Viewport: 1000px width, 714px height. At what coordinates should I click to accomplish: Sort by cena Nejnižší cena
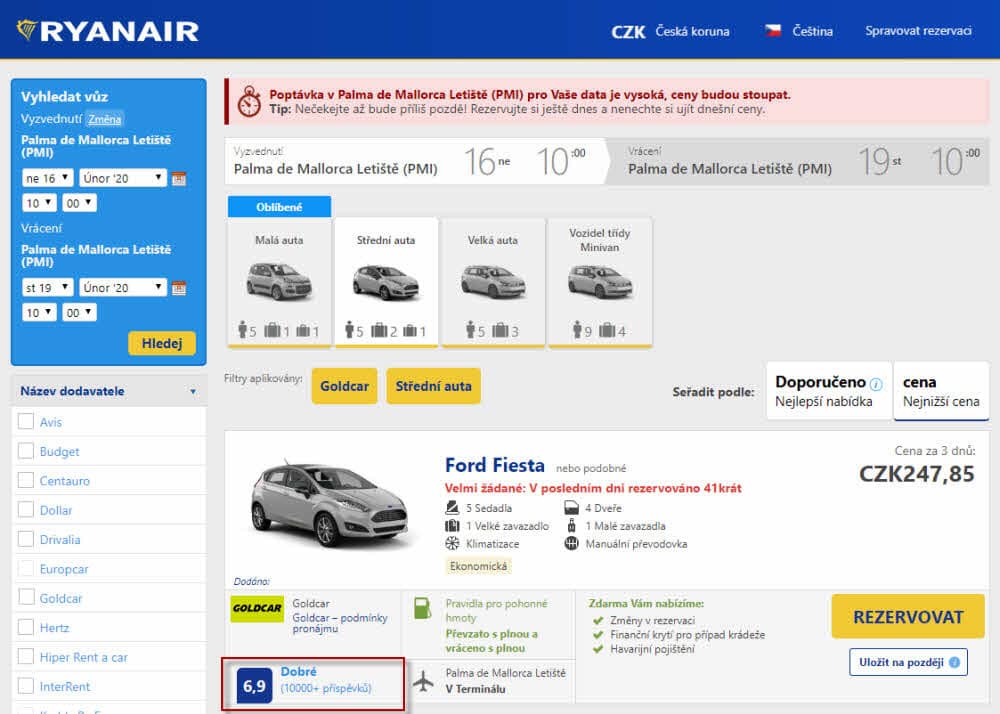click(941, 391)
